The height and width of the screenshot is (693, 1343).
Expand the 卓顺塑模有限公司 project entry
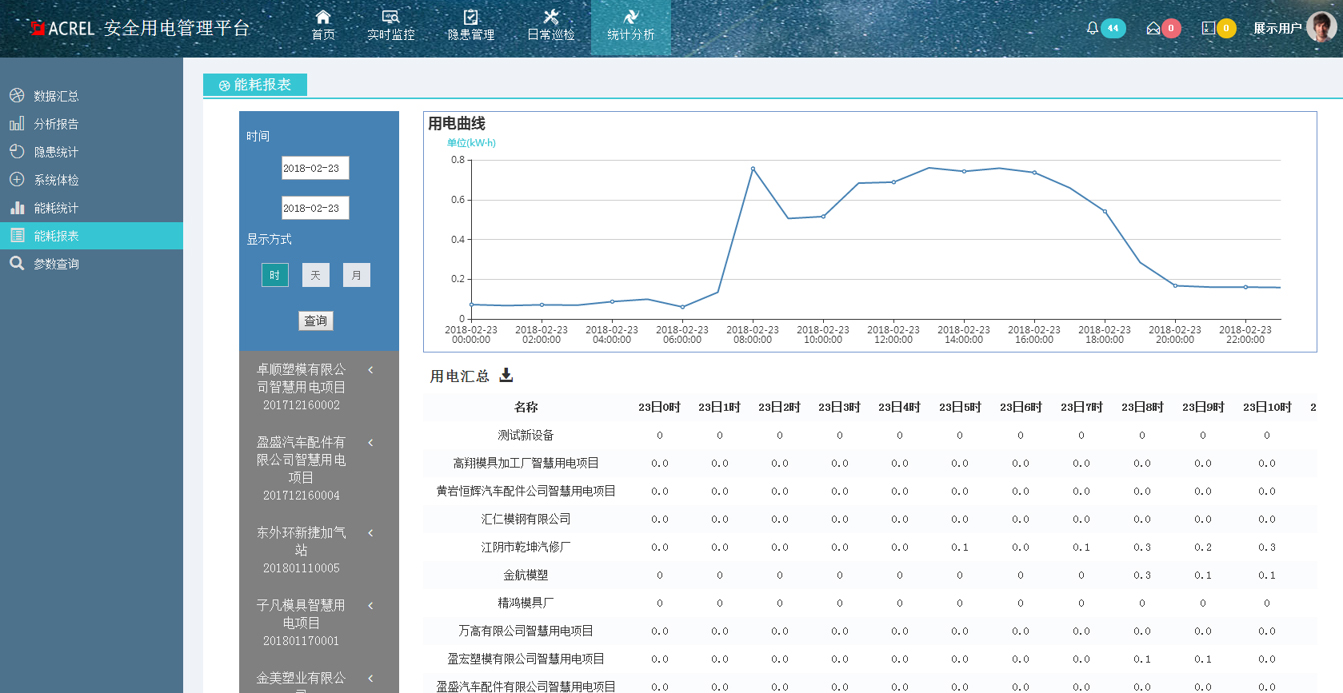click(x=370, y=369)
